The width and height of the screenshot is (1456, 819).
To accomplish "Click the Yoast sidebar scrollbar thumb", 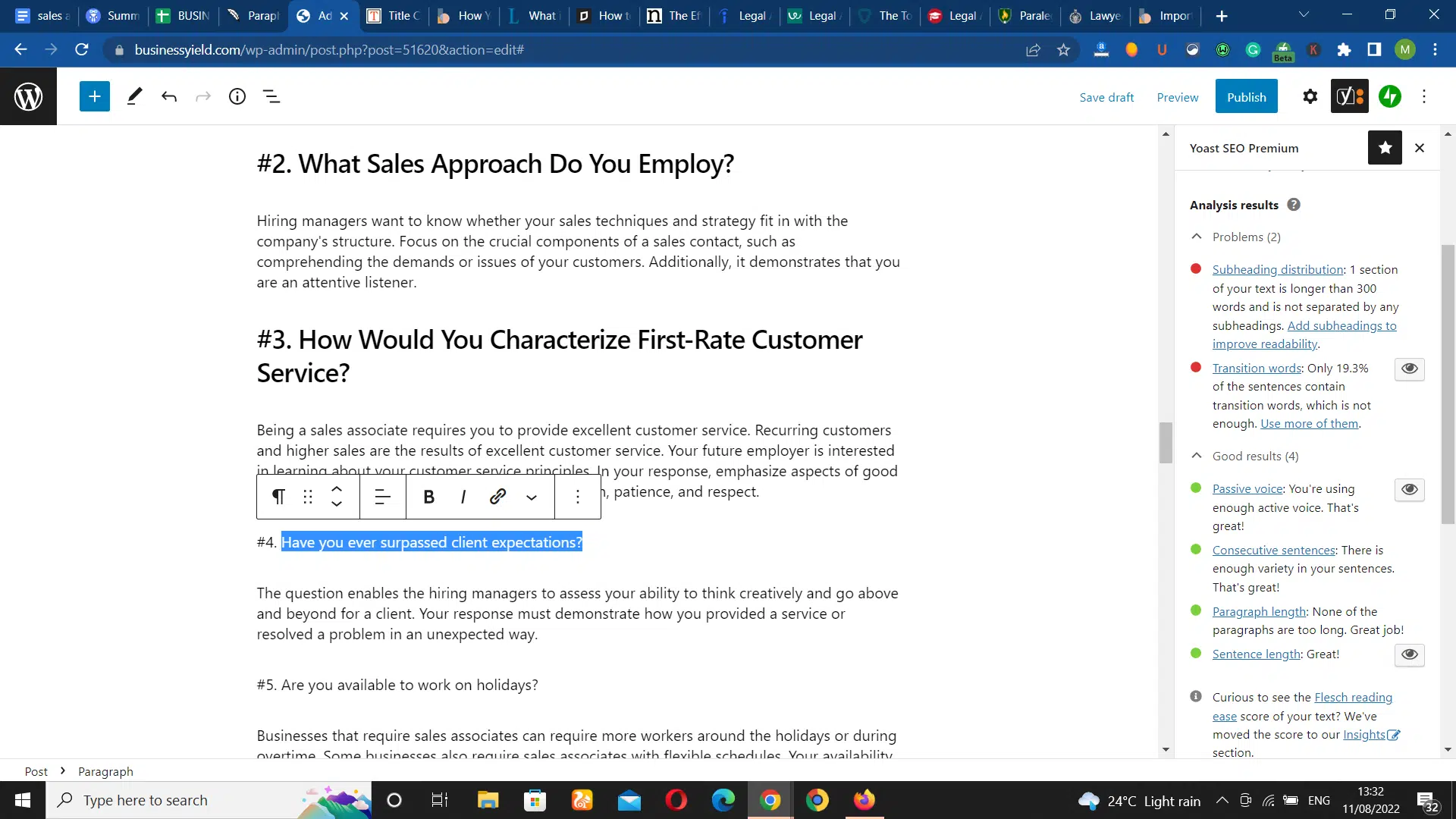I will (x=1448, y=383).
